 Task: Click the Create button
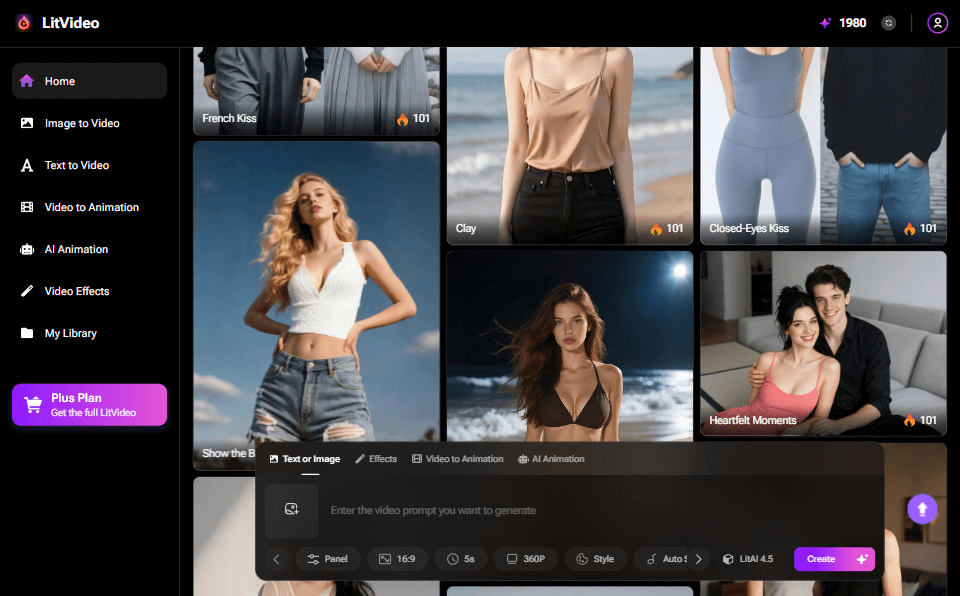pos(834,559)
